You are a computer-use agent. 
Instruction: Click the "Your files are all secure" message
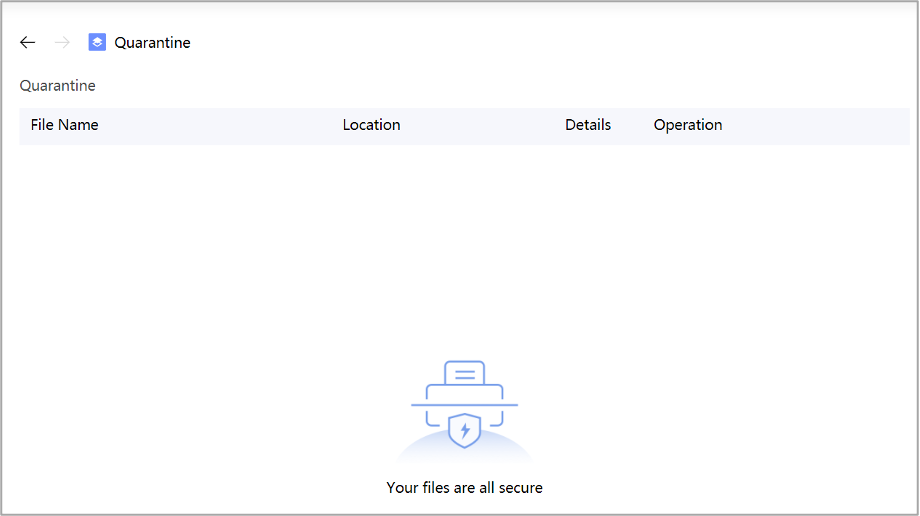(x=464, y=488)
